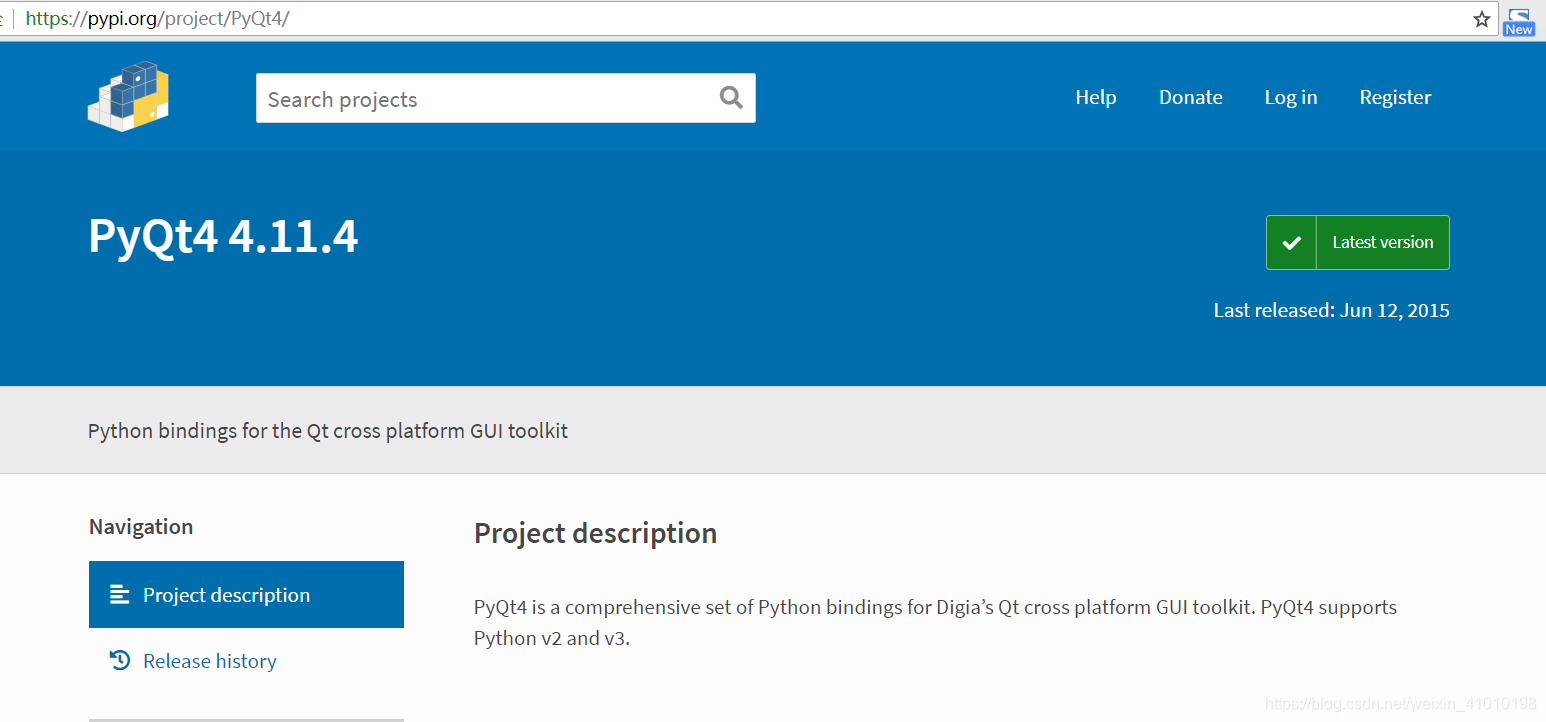
Task: Open the Donate page
Action: (x=1190, y=97)
